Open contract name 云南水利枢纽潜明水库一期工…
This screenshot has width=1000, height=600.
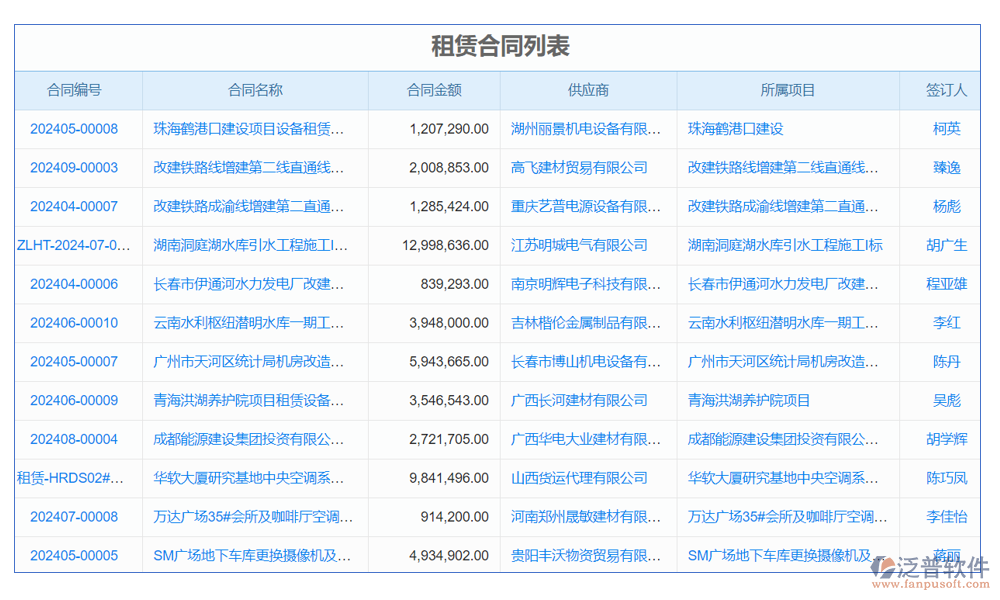pyautogui.click(x=249, y=323)
